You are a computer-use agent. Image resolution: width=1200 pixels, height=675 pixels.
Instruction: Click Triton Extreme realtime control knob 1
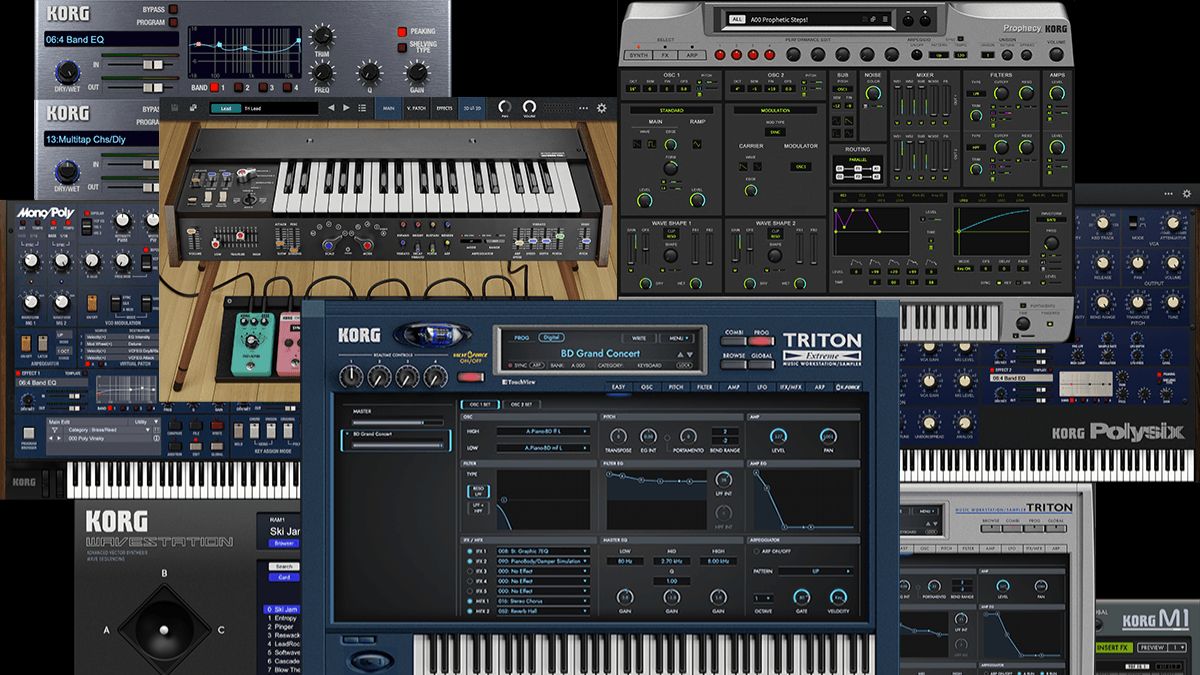pos(352,376)
